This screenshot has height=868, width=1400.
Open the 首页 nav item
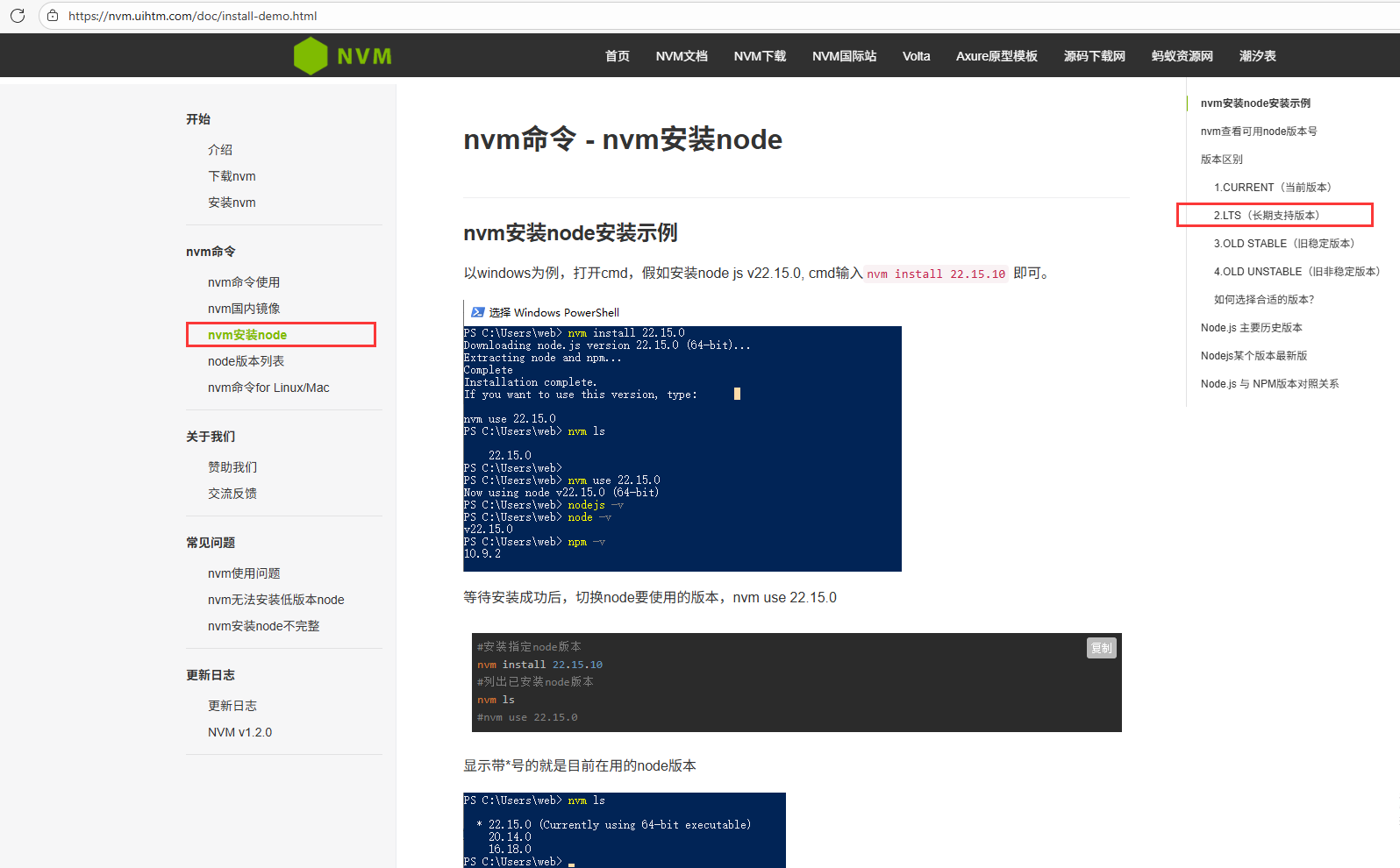[x=618, y=56]
